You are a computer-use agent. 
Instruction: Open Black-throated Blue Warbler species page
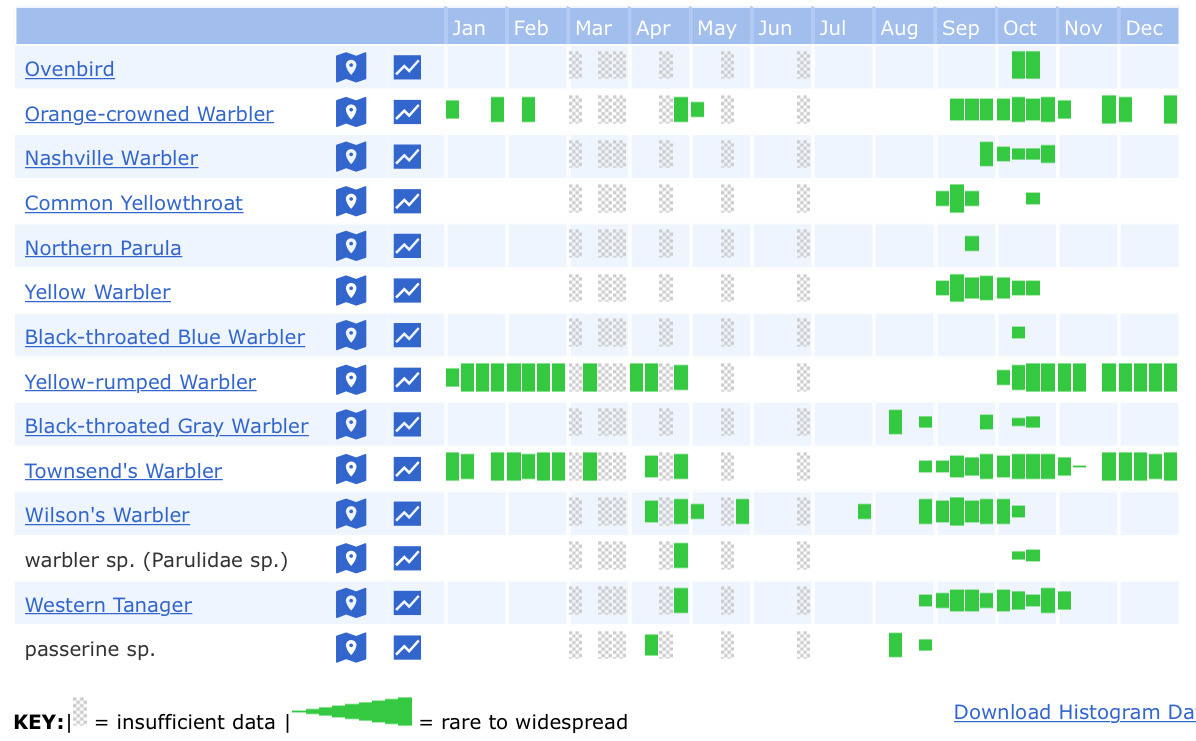tap(165, 337)
